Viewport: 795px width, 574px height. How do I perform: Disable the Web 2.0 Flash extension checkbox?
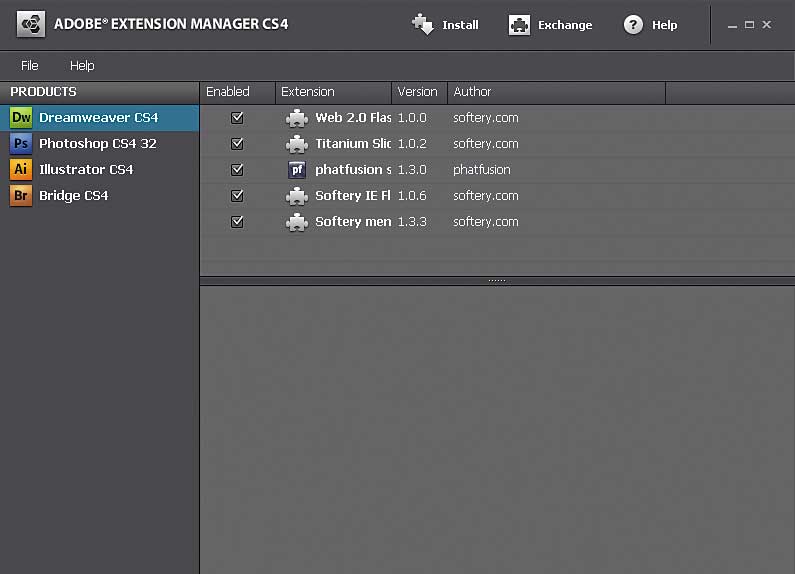pyautogui.click(x=237, y=118)
